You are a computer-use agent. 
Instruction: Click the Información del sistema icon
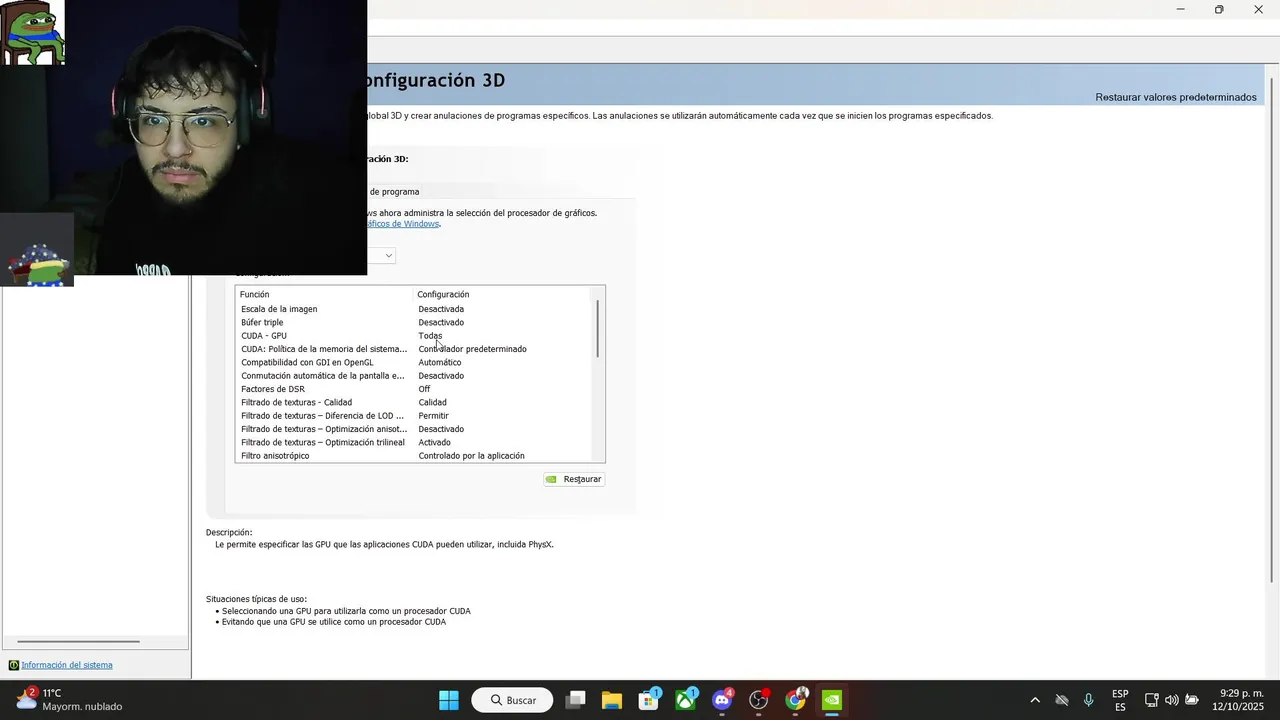pos(13,665)
